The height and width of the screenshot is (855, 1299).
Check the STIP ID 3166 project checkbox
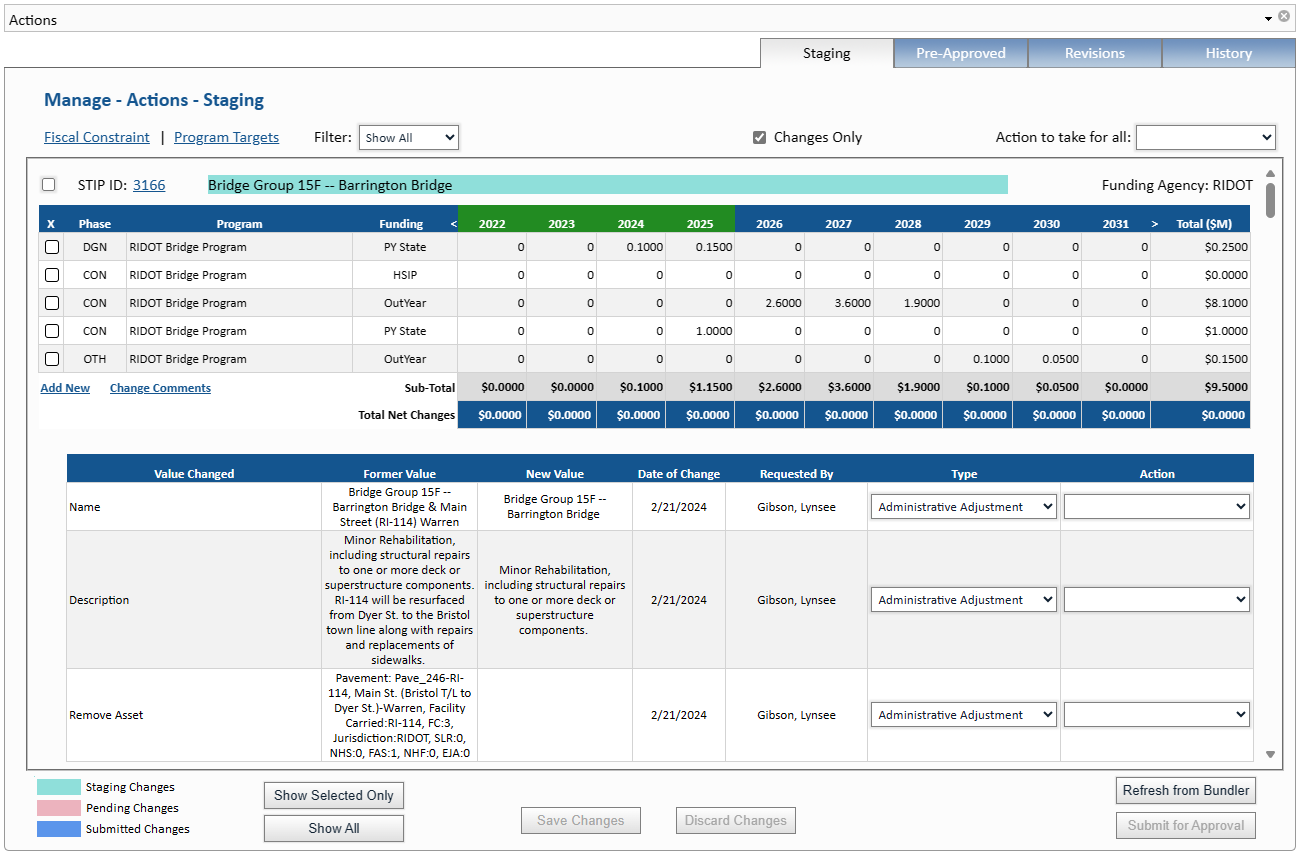(48, 185)
